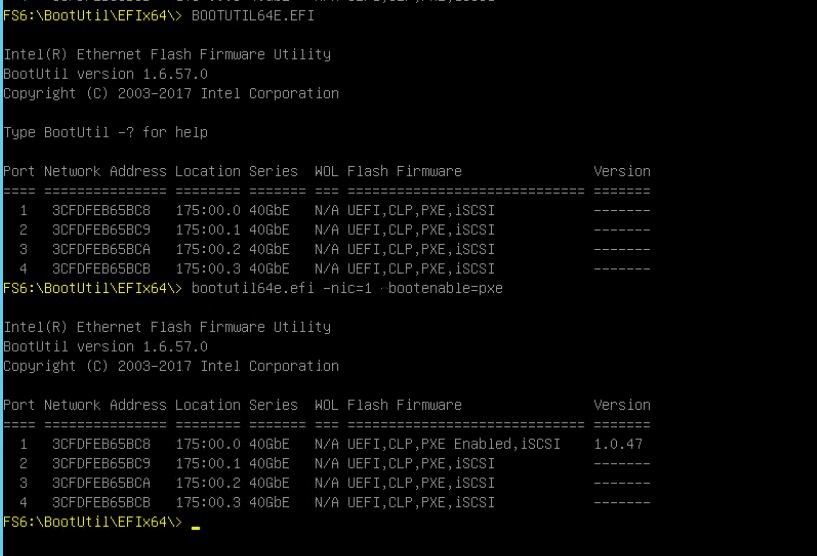Click location 175:00.2 in the first table
The height and width of the screenshot is (556, 817).
[x=208, y=249]
